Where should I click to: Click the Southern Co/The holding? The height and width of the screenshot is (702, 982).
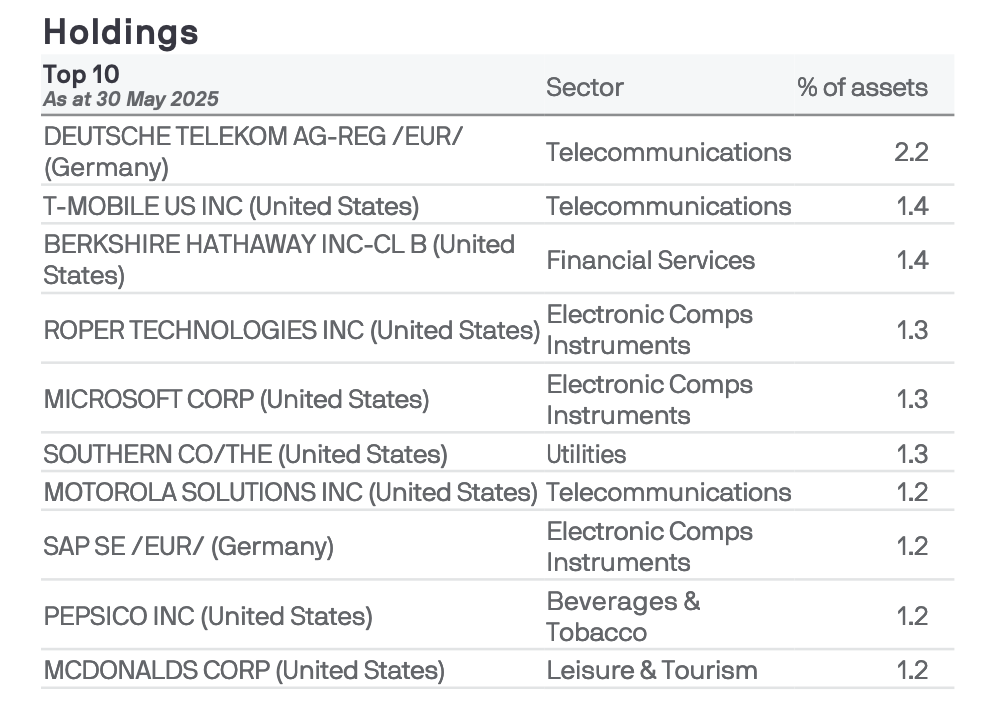click(245, 454)
